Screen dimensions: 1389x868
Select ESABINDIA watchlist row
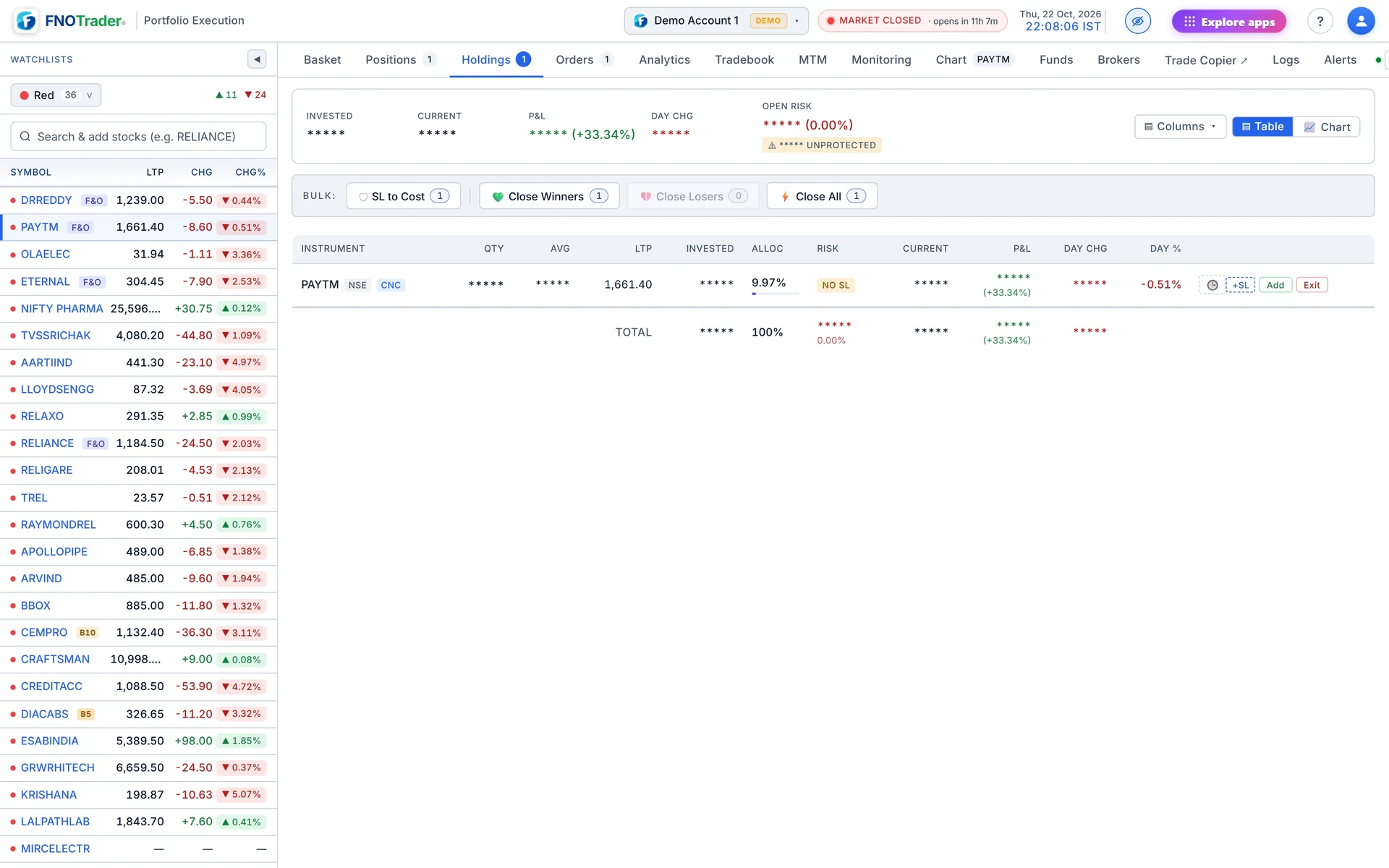pyautogui.click(x=138, y=741)
